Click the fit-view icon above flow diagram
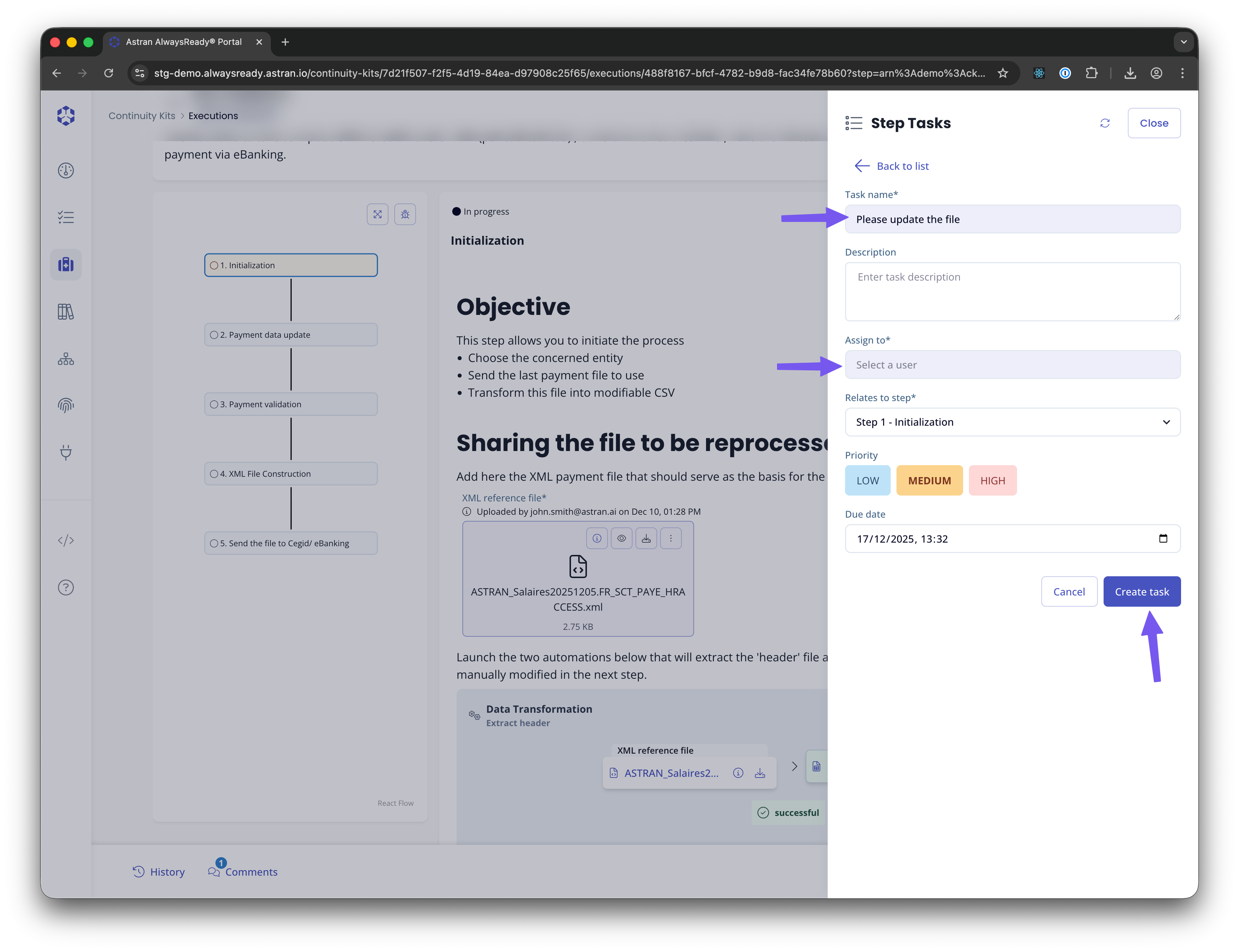The height and width of the screenshot is (952, 1239). click(x=378, y=214)
